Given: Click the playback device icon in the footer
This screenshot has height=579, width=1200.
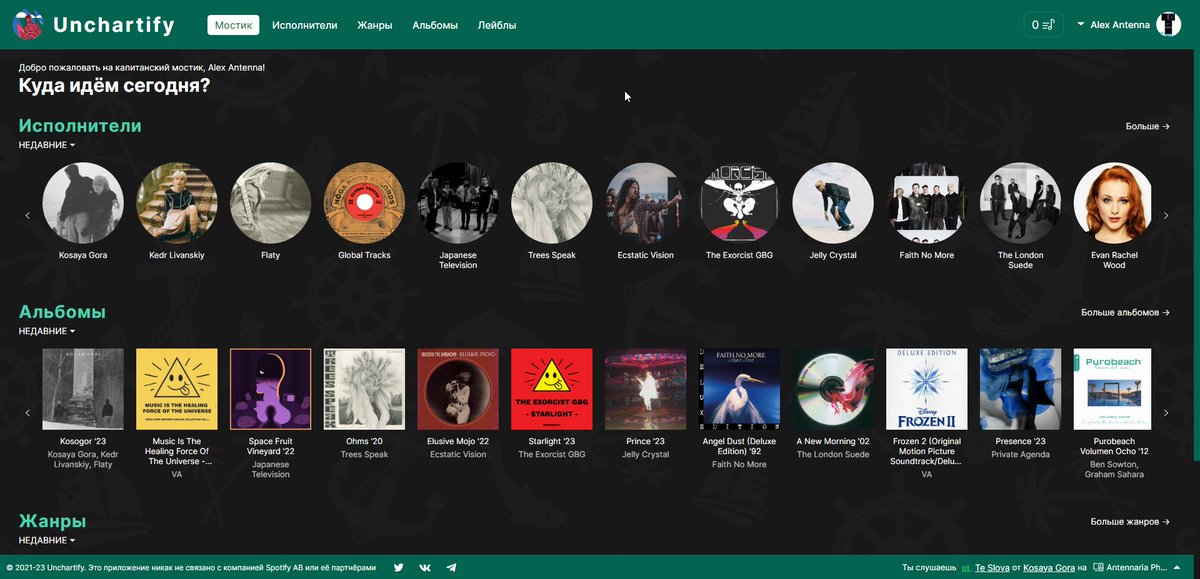Looking at the screenshot, I should pos(1097,568).
